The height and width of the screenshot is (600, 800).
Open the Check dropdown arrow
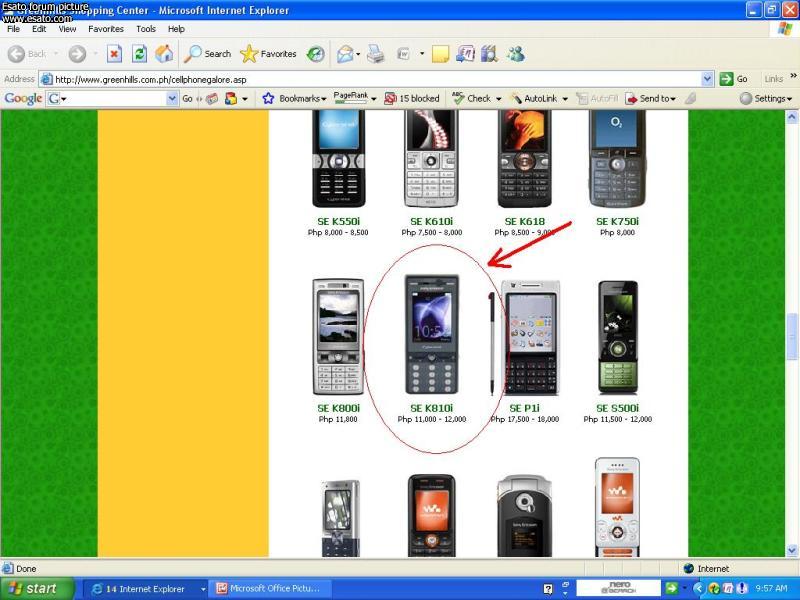pos(498,99)
